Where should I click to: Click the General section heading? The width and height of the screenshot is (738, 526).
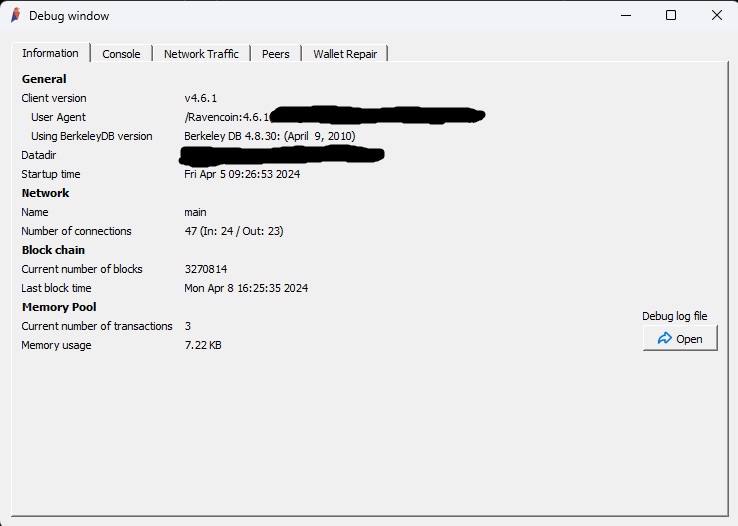(44, 79)
